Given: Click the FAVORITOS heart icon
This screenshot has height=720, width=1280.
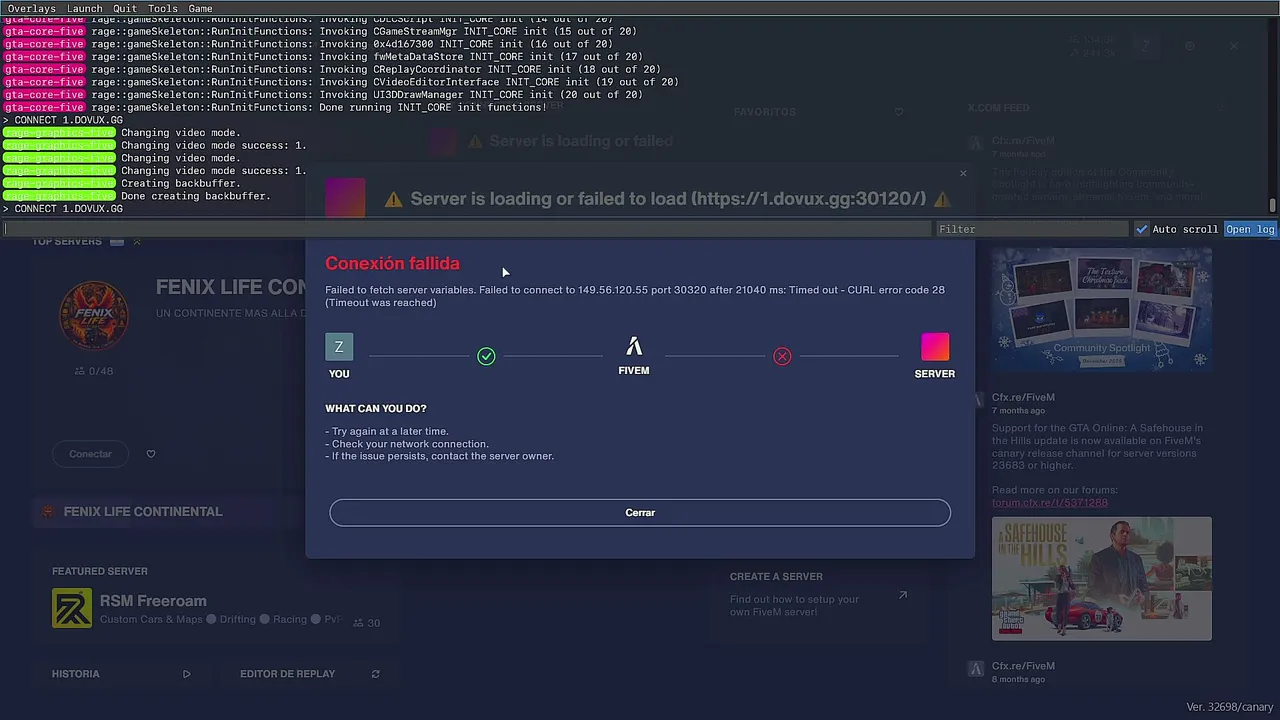Looking at the screenshot, I should click(899, 112).
